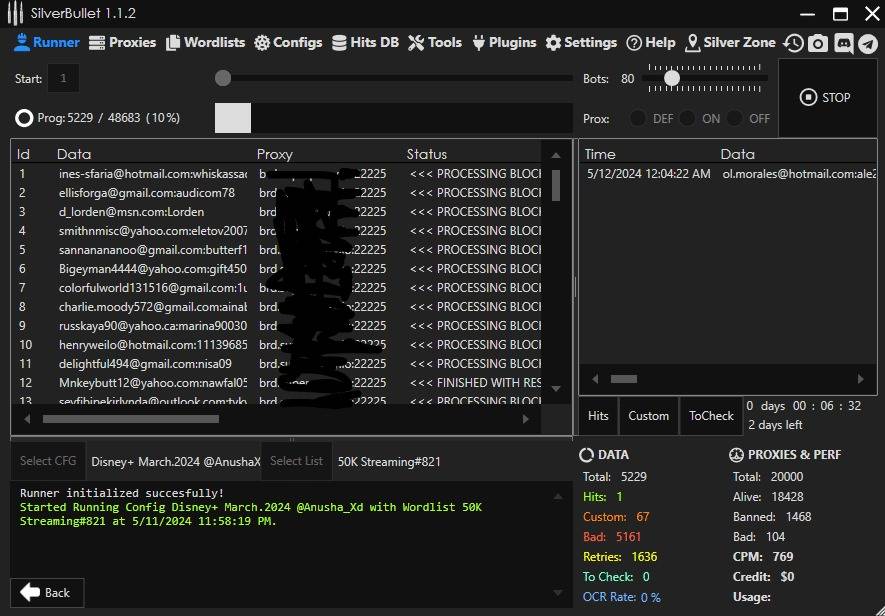Click data table horizontal scrollbar thumb
The height and width of the screenshot is (616, 885).
130,419
